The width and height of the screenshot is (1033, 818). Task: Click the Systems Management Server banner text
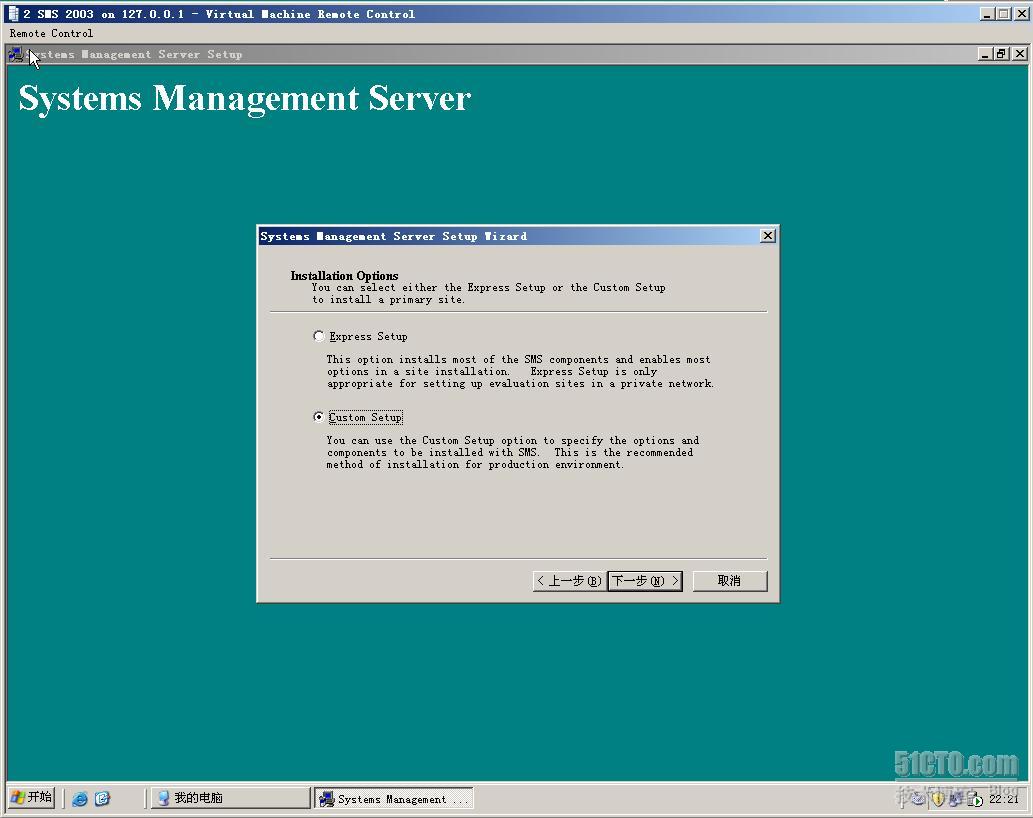point(244,99)
